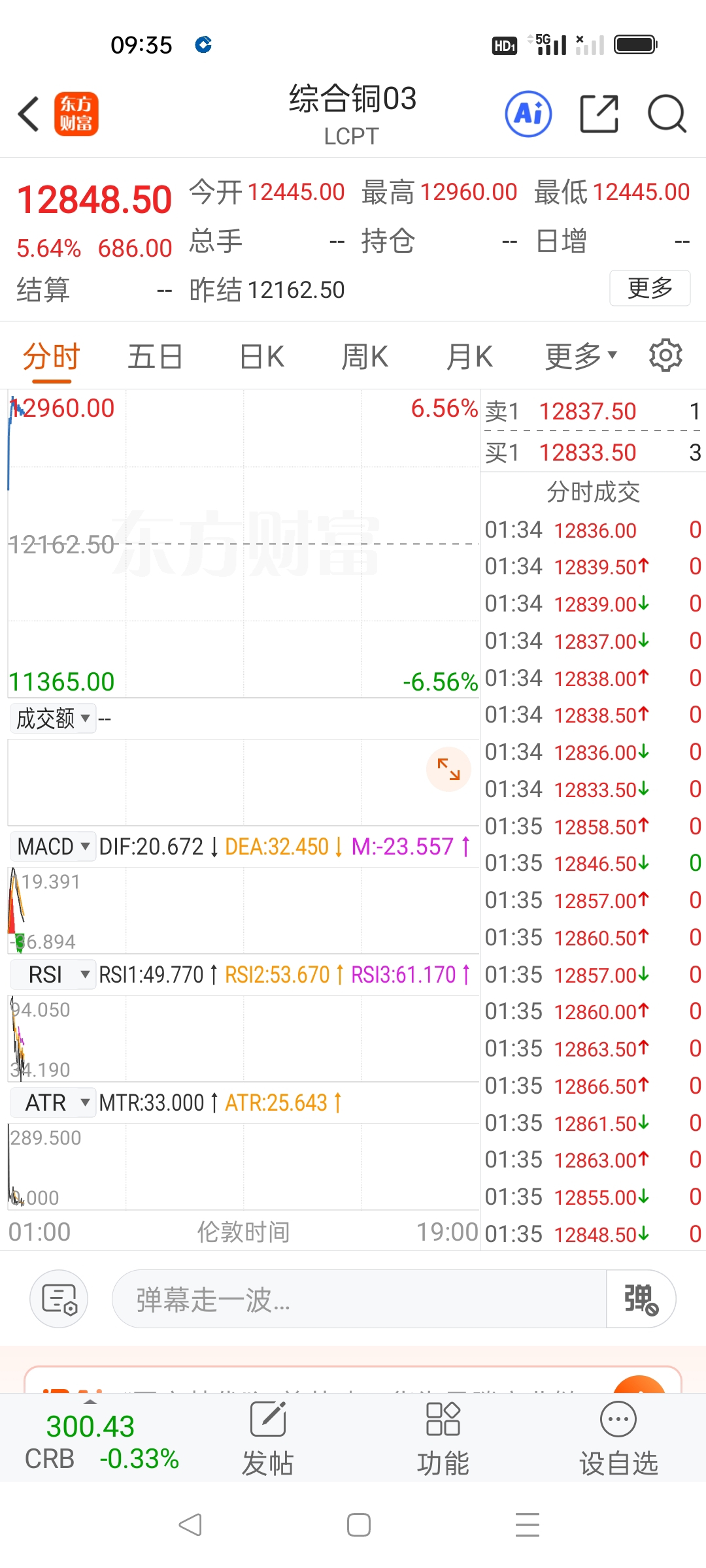Open the 成交额 indicator dropdown
The width and height of the screenshot is (706, 1568).
pyautogui.click(x=53, y=719)
